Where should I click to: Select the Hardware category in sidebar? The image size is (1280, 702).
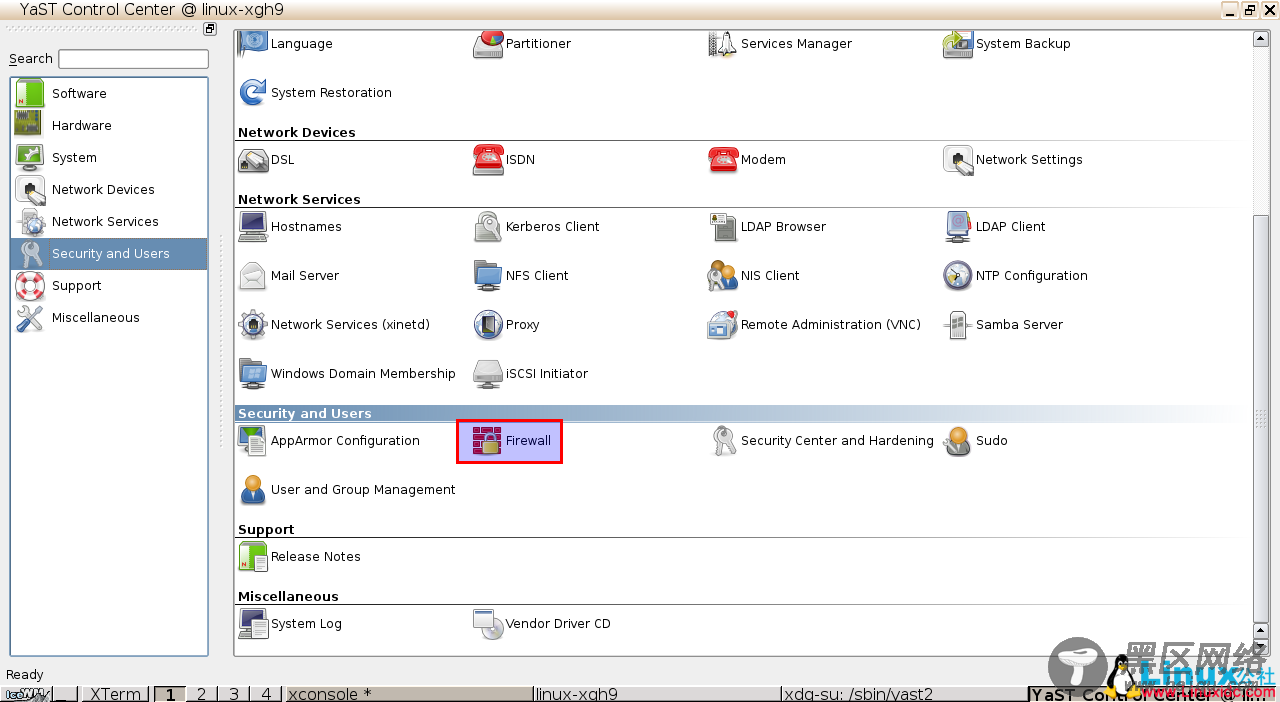click(x=109, y=125)
